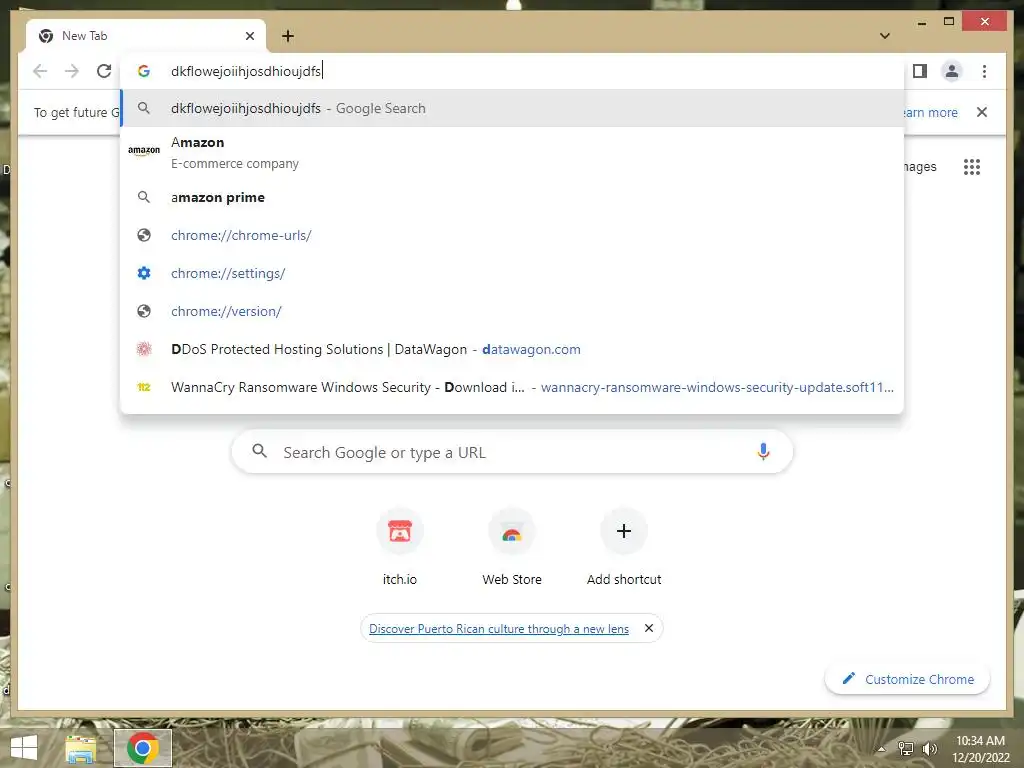
Task: Close the New Tab tab
Action: pos(249,36)
